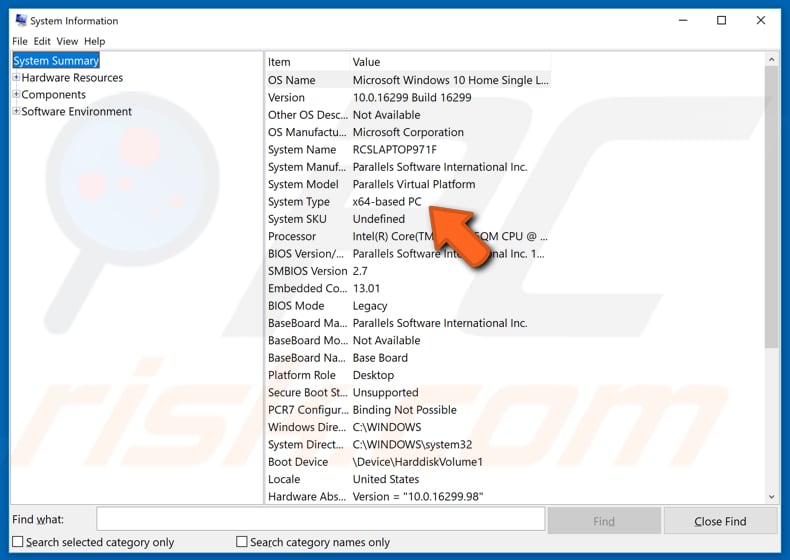
Task: Select the Other OS Desc... row
Action: [x=408, y=115]
